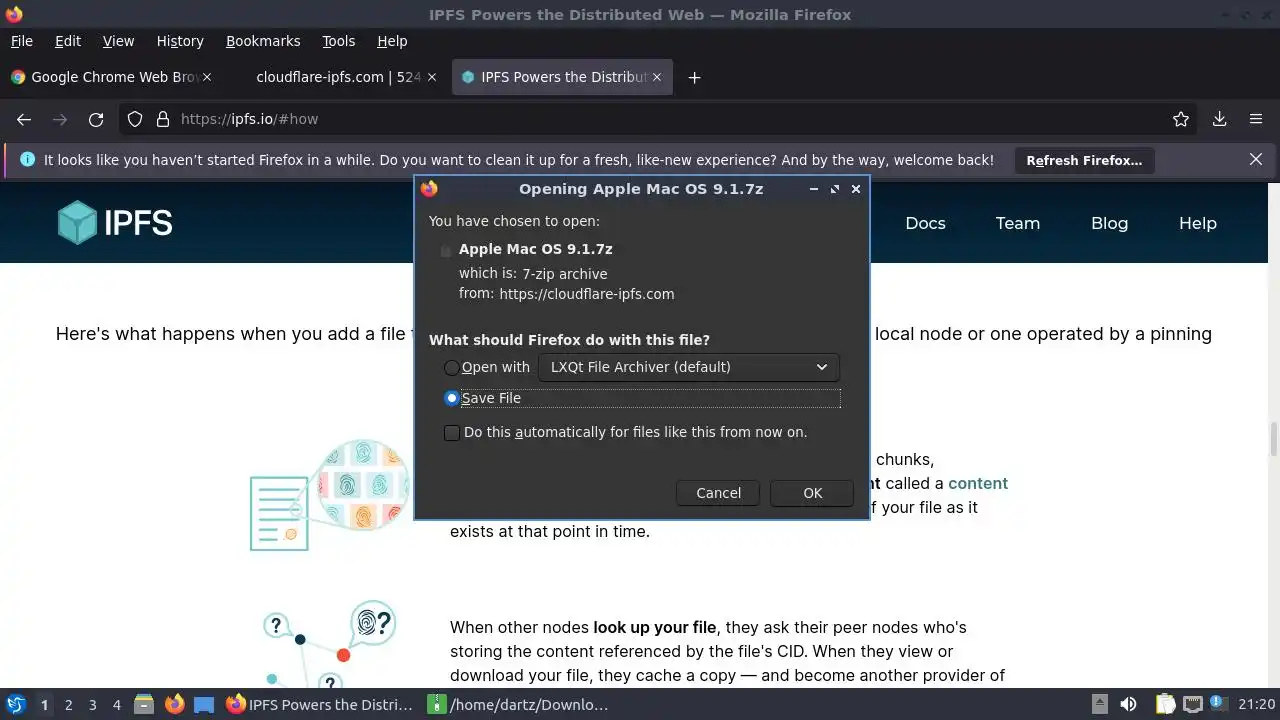This screenshot has width=1280, height=720.
Task: Close the Google Chrome Web Browser tab
Action: click(207, 77)
